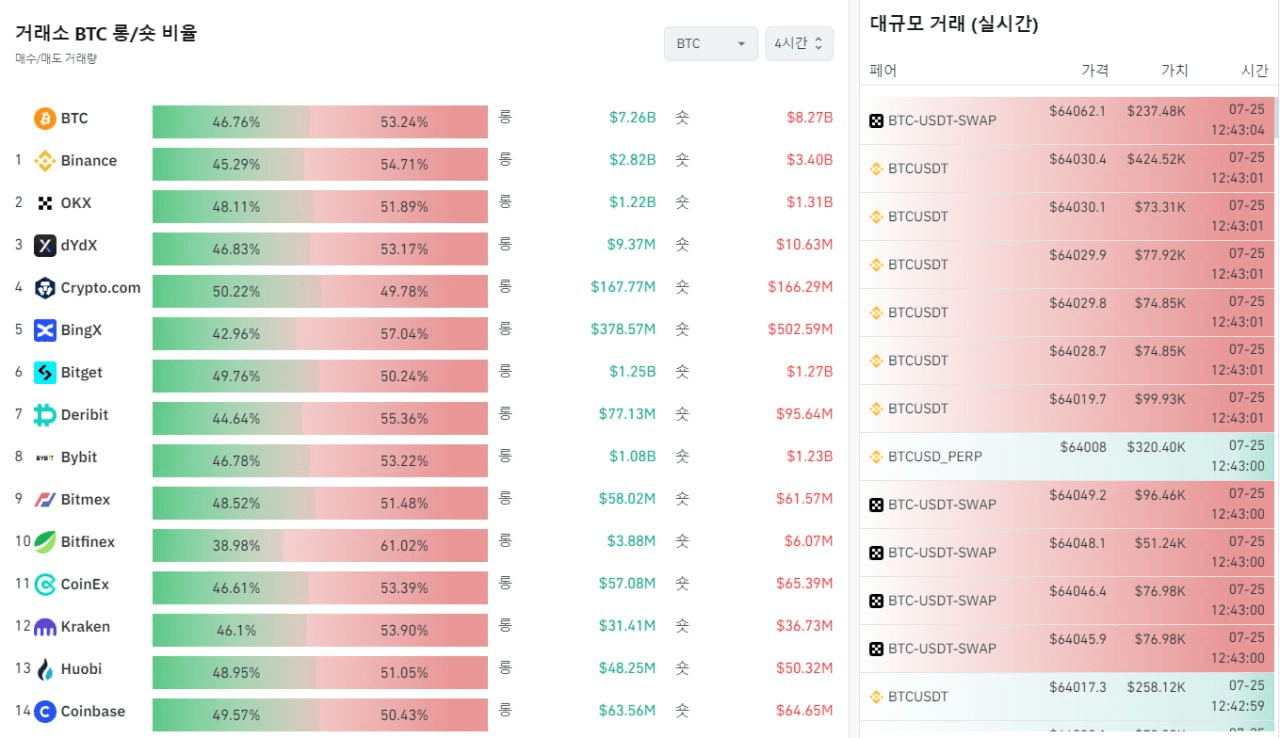Click Binance icon beside $99.93K BTCUSDT trade
Viewport: 1280px width, 738px height.
coord(876,409)
